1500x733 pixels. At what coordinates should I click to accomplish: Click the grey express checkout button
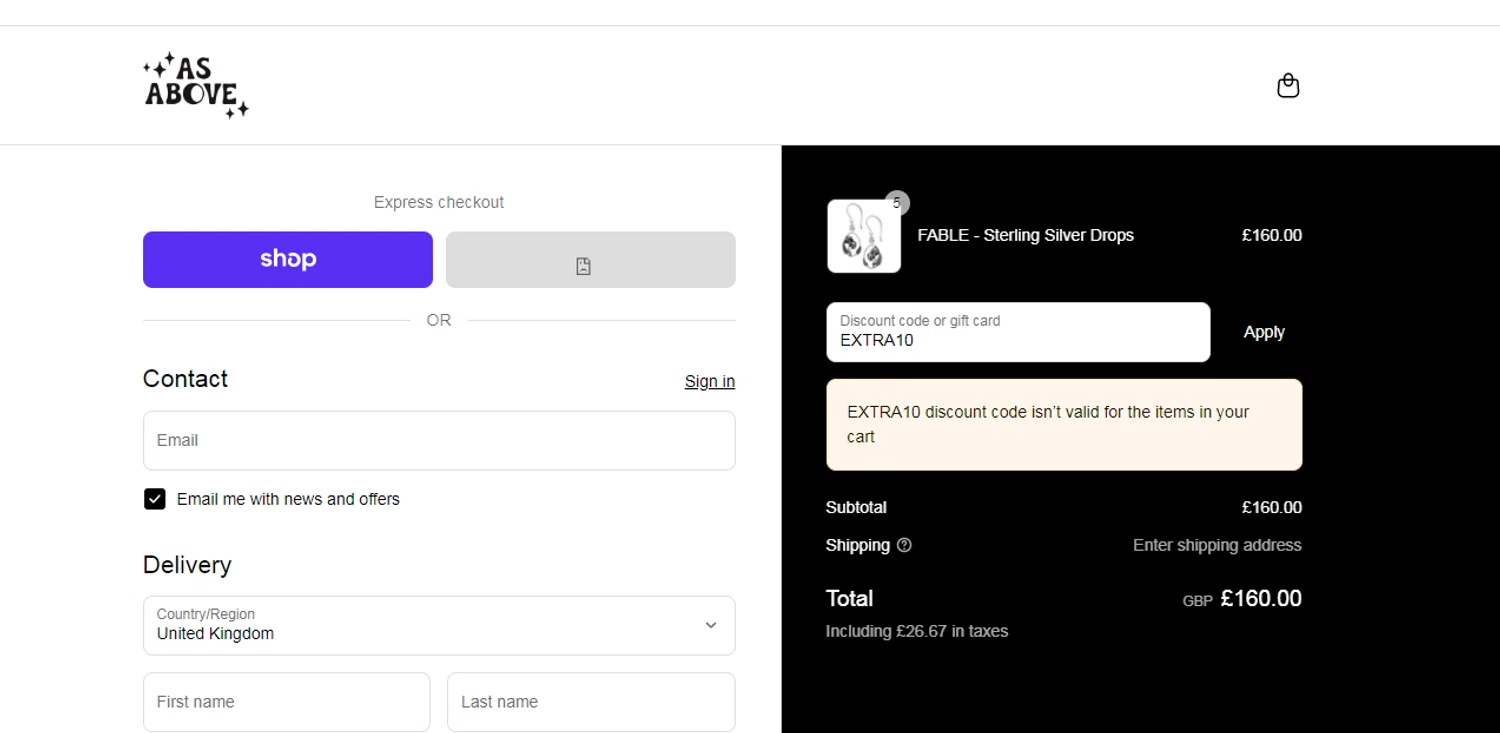tap(591, 260)
